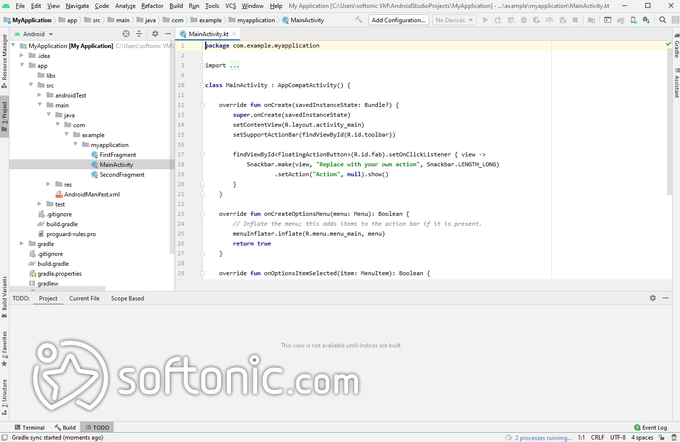Open the SDK Manager download icon
The height and width of the screenshot is (442, 680).
tap(647, 20)
